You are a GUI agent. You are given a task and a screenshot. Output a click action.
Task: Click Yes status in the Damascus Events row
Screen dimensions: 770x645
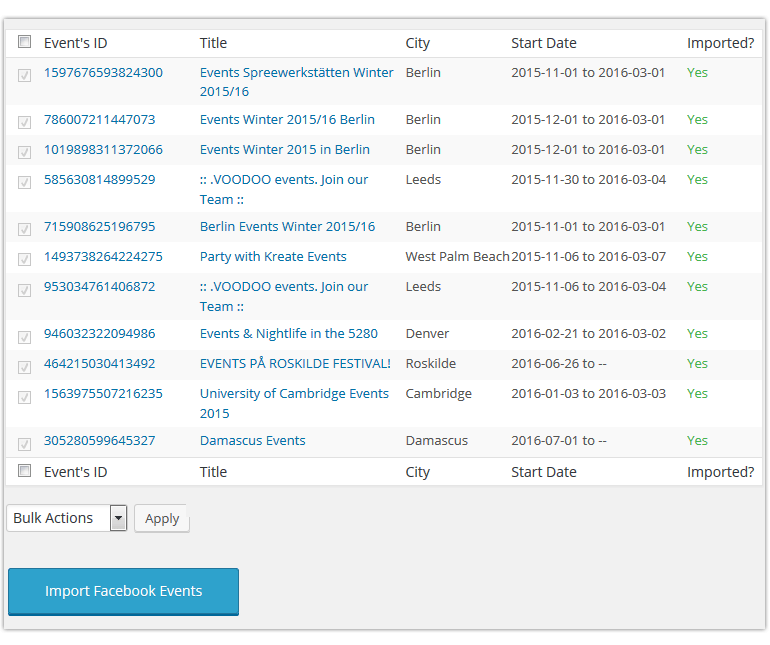697,441
